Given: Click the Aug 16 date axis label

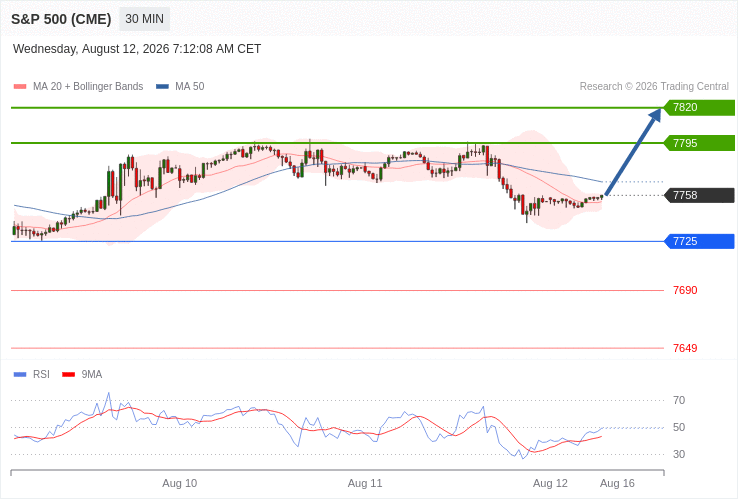Looking at the screenshot, I should (617, 484).
